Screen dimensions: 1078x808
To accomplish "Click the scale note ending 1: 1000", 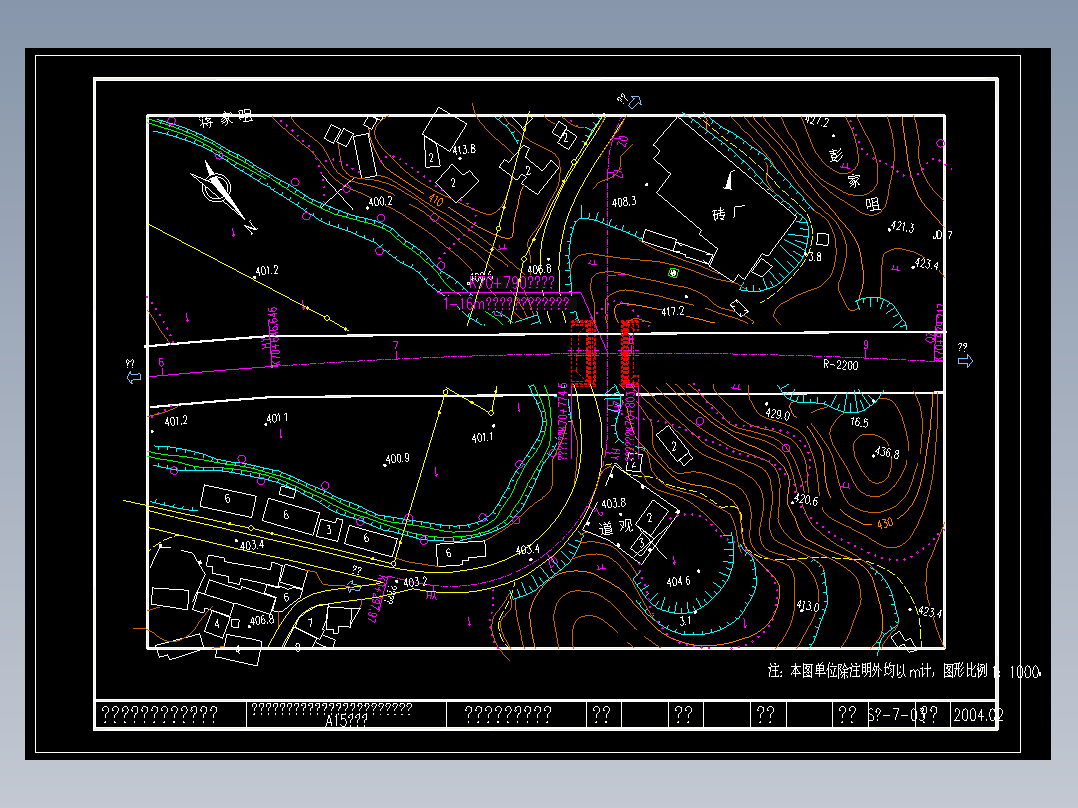I will (904, 671).
